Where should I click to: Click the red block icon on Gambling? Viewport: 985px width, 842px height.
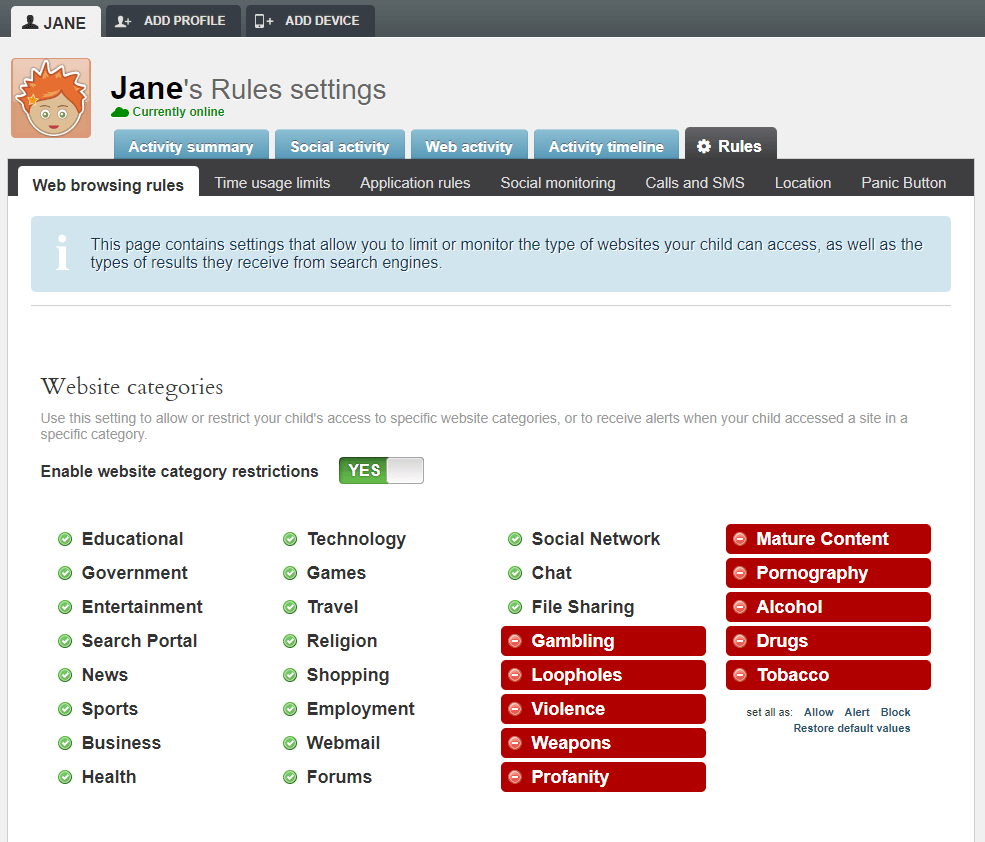(515, 641)
